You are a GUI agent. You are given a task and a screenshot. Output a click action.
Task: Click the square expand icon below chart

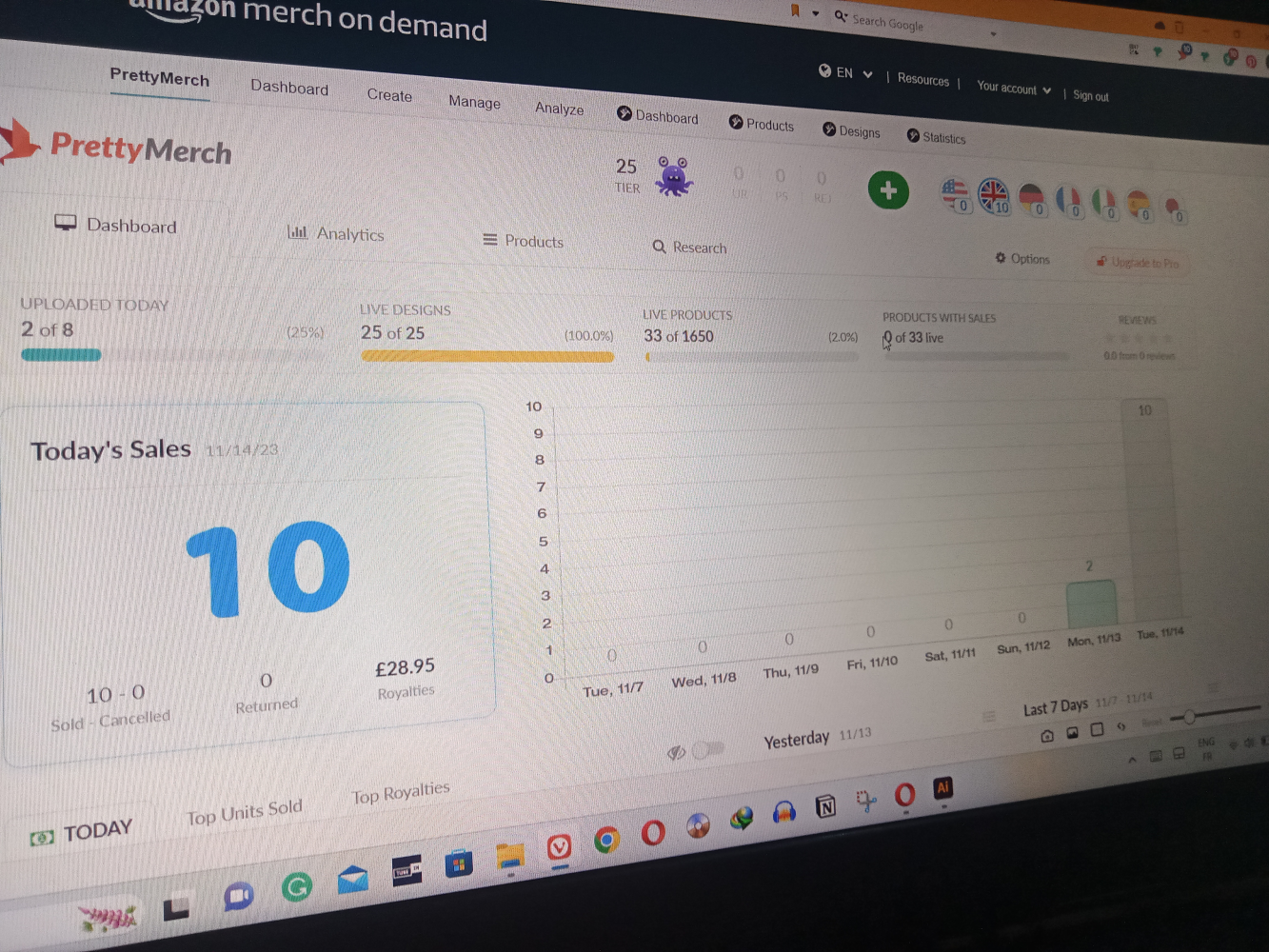(x=1097, y=729)
